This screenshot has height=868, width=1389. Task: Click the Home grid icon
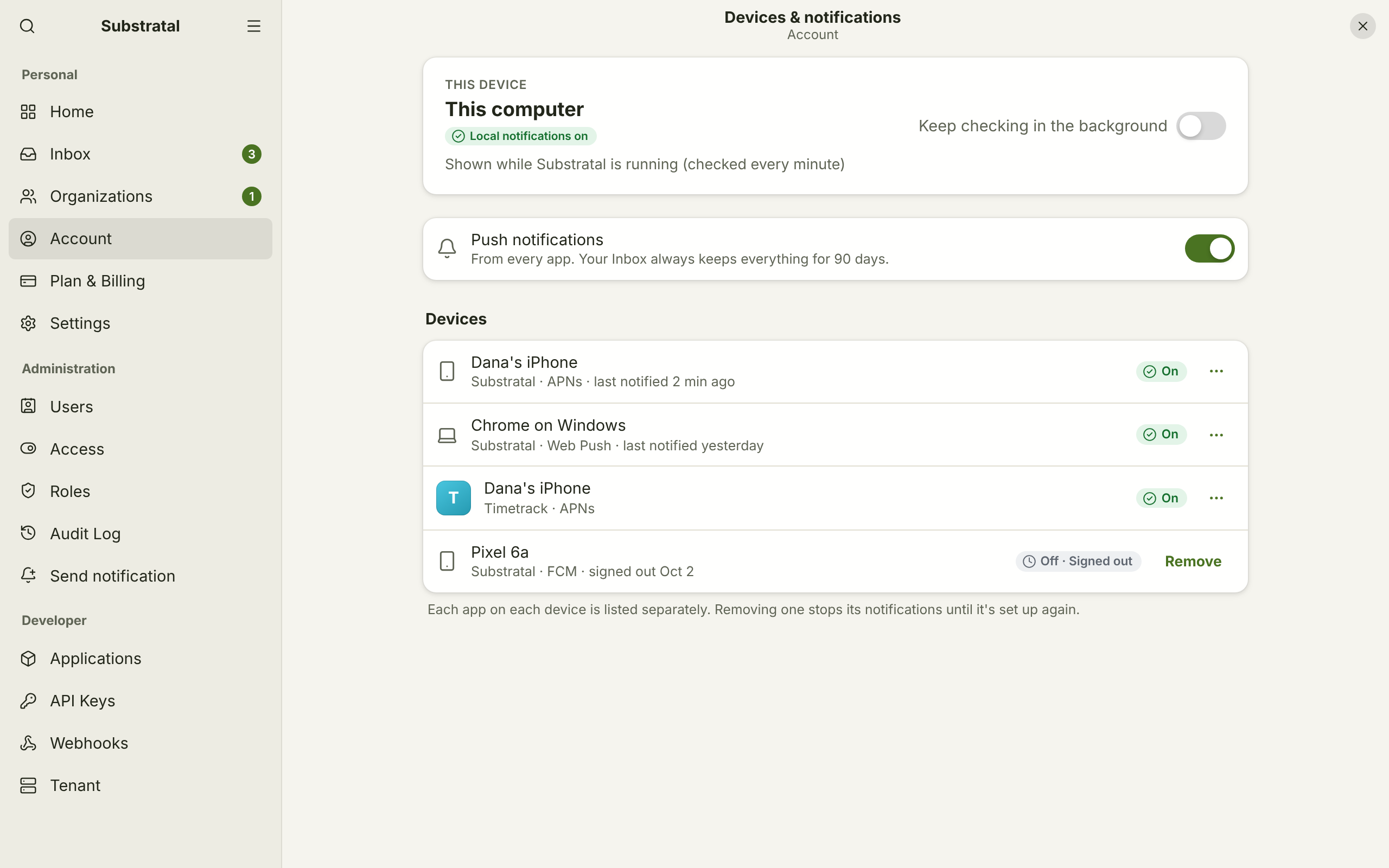point(28,111)
